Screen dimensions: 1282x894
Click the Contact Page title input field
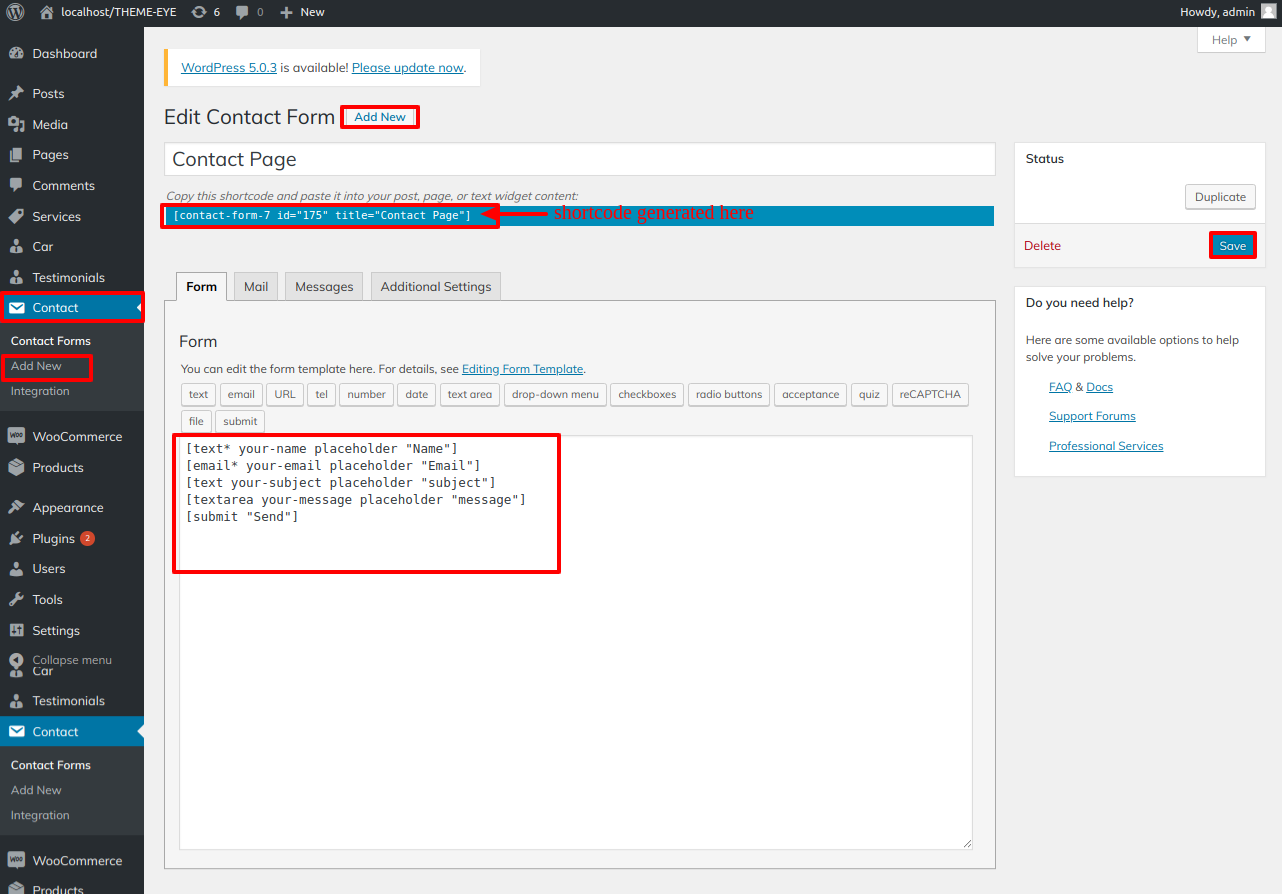[x=579, y=160]
